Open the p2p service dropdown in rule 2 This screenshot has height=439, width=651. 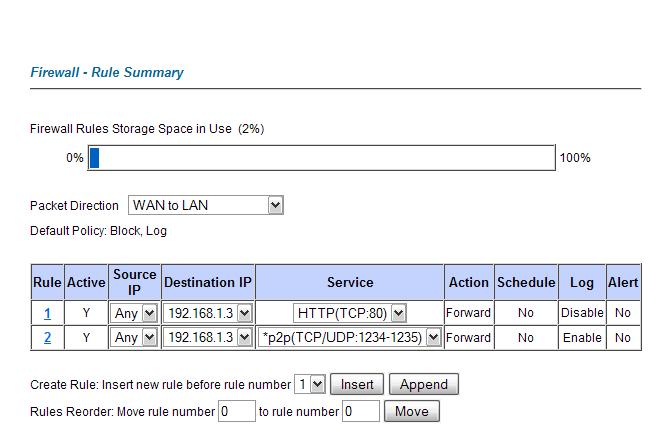349,338
